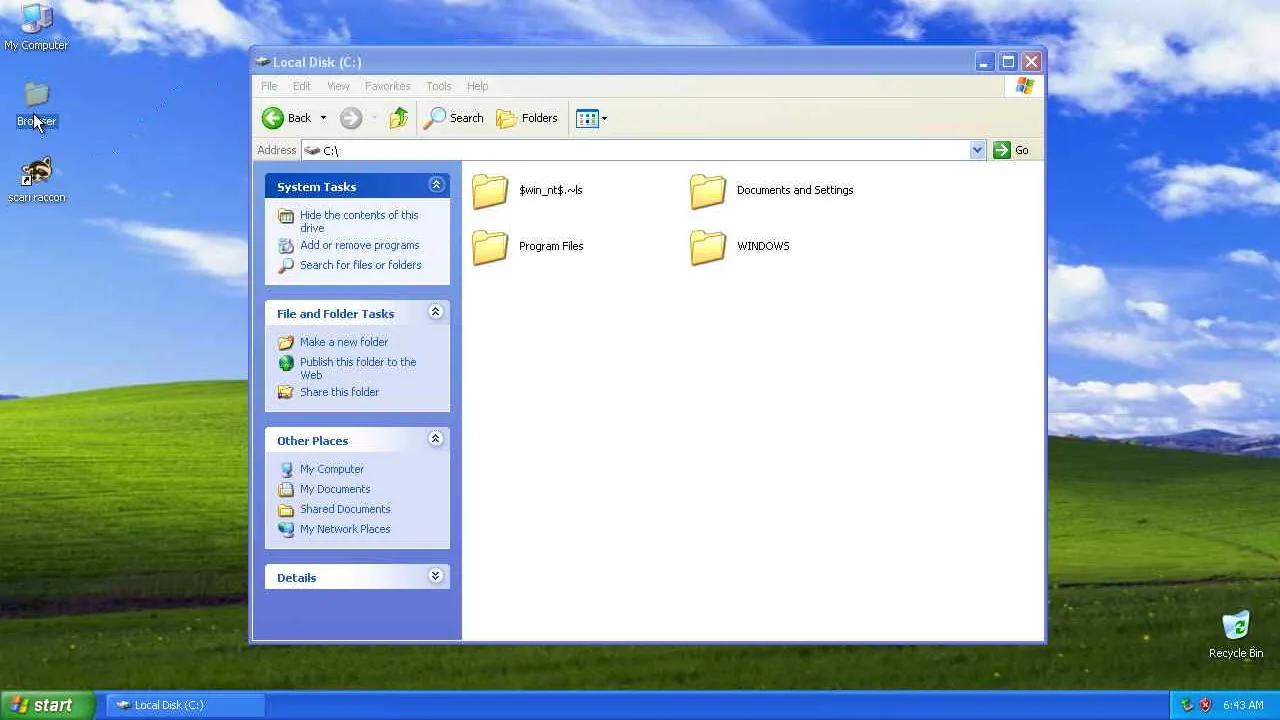Click the green Safely Remove Hardware tray icon
Viewport: 1280px width, 720px height.
[x=1187, y=705]
